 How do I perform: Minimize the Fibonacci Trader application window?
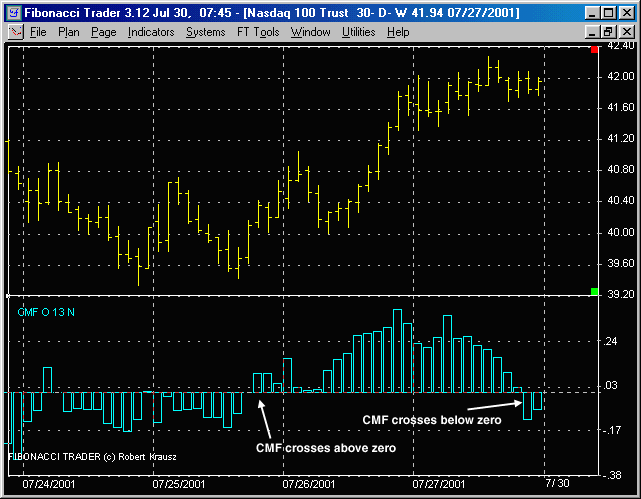pos(591,12)
